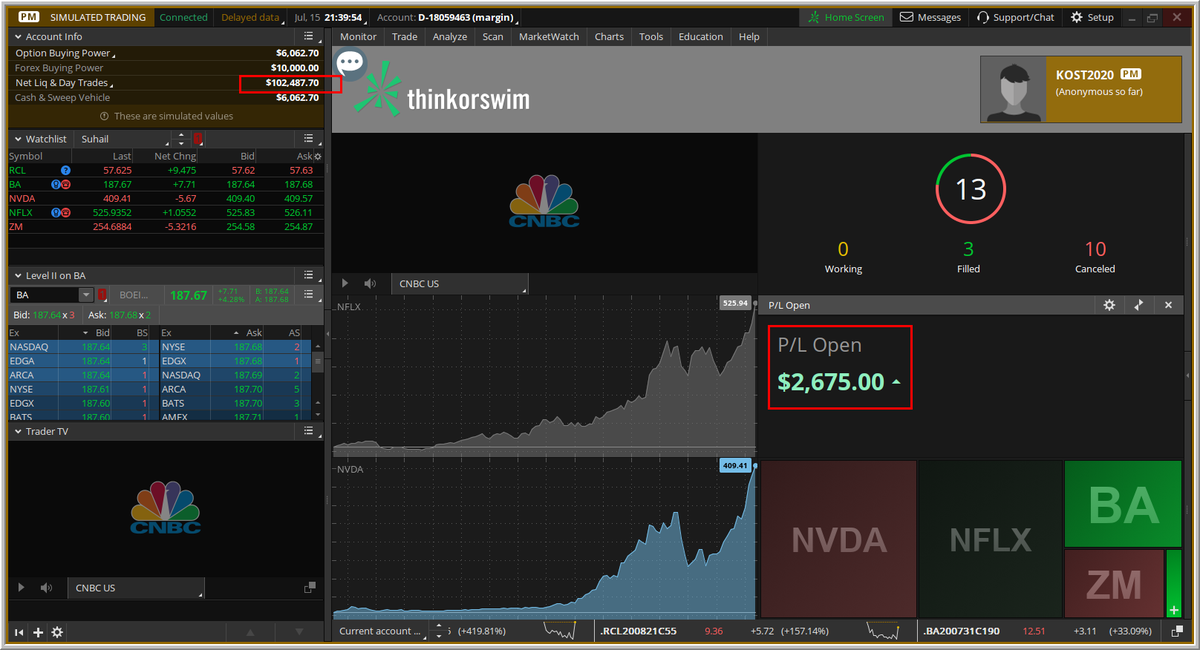This screenshot has height=650, width=1200.
Task: Collapse the Account Info section
Action: click(x=17, y=37)
